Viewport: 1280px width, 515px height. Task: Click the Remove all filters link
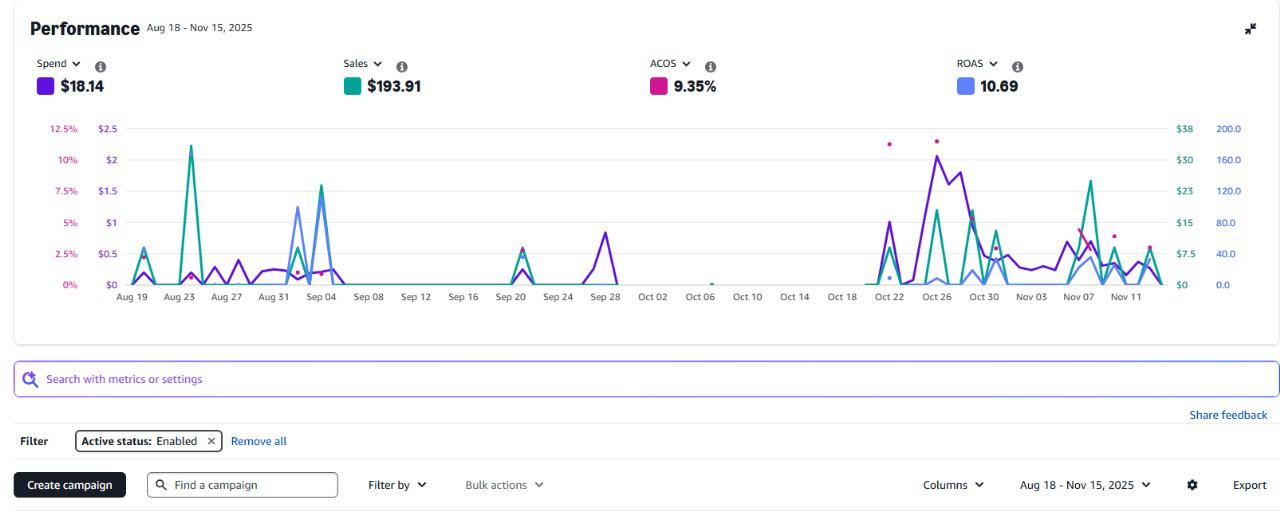pyautogui.click(x=258, y=441)
